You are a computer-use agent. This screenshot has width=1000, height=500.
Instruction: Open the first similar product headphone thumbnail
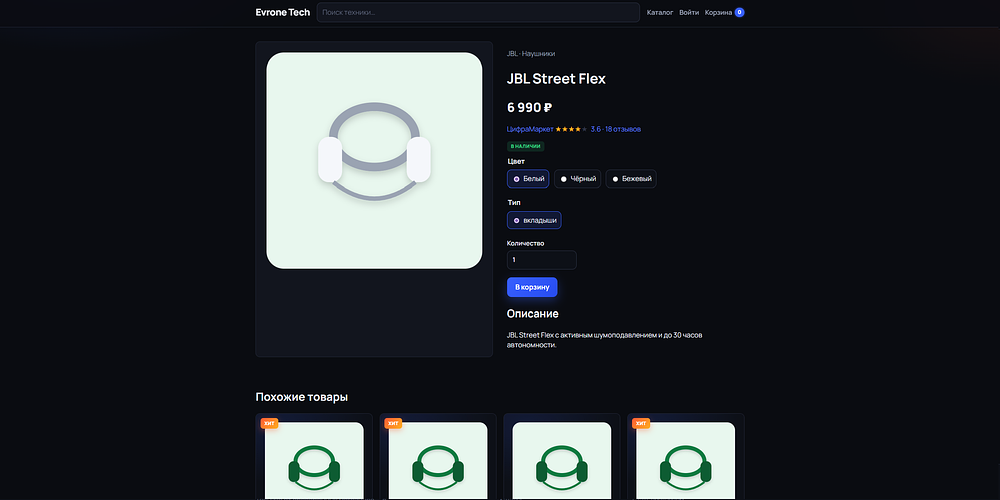(314, 460)
